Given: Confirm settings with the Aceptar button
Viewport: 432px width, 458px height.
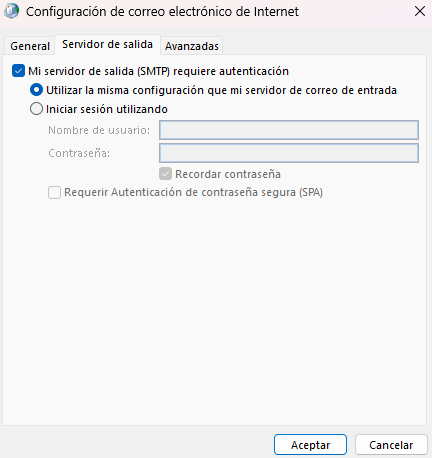Looking at the screenshot, I should pos(310,445).
